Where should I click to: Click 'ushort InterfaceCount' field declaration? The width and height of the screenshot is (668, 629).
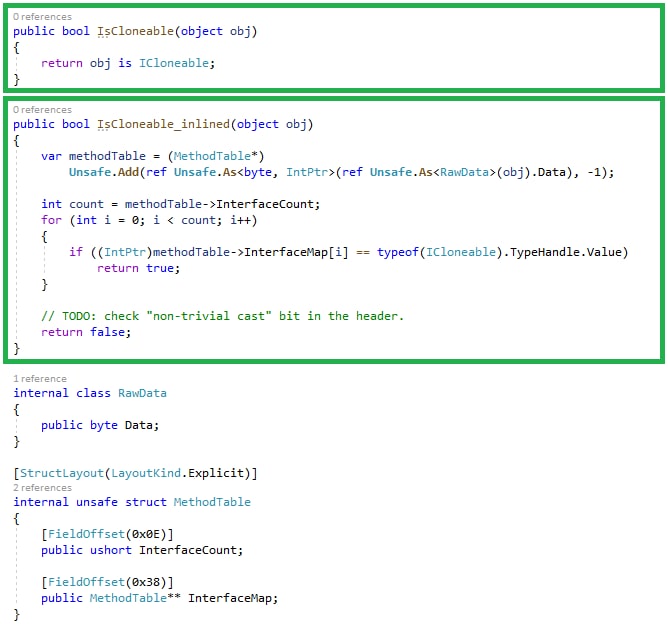tap(166, 550)
